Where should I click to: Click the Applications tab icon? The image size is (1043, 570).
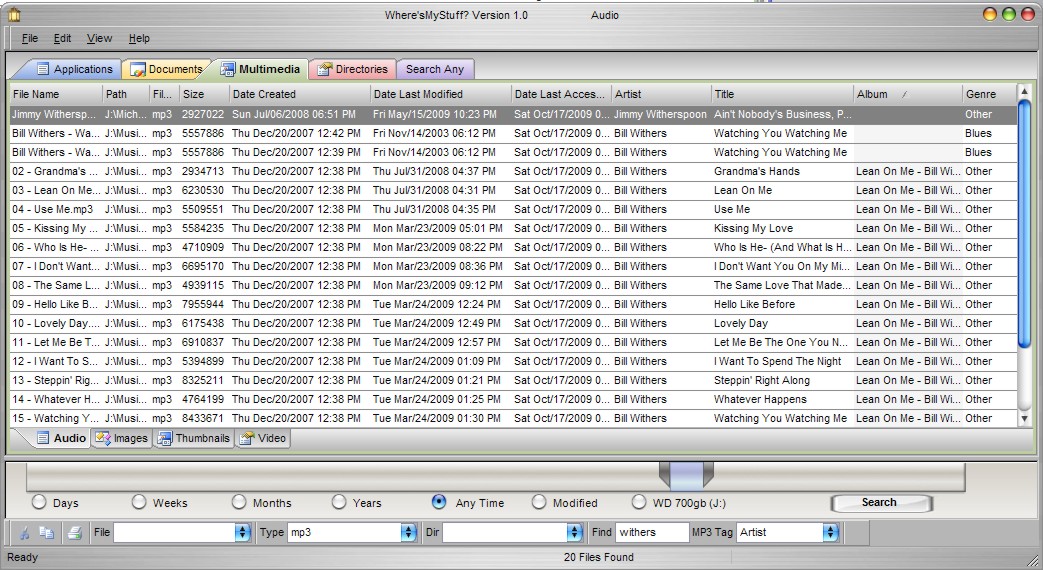click(43, 69)
